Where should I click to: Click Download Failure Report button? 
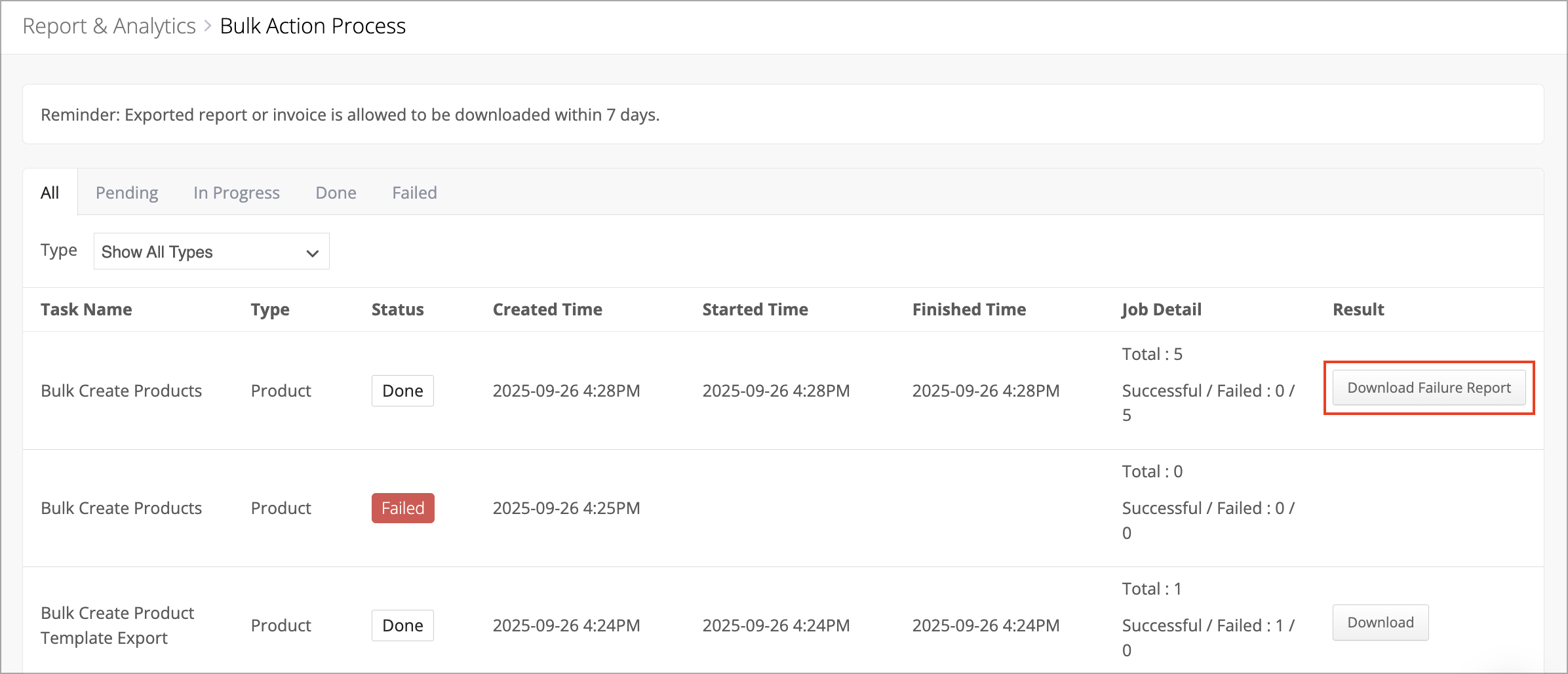[x=1429, y=387]
